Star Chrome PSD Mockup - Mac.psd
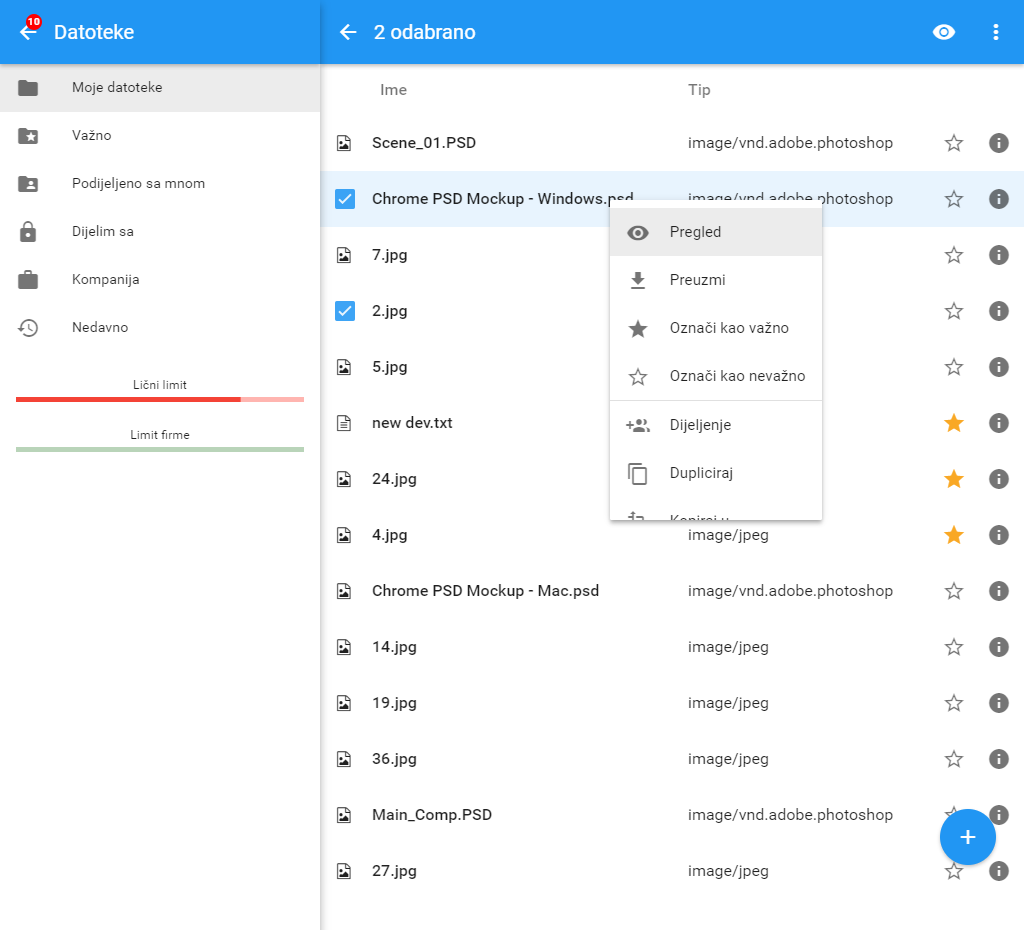This screenshot has width=1024, height=930. point(953,591)
